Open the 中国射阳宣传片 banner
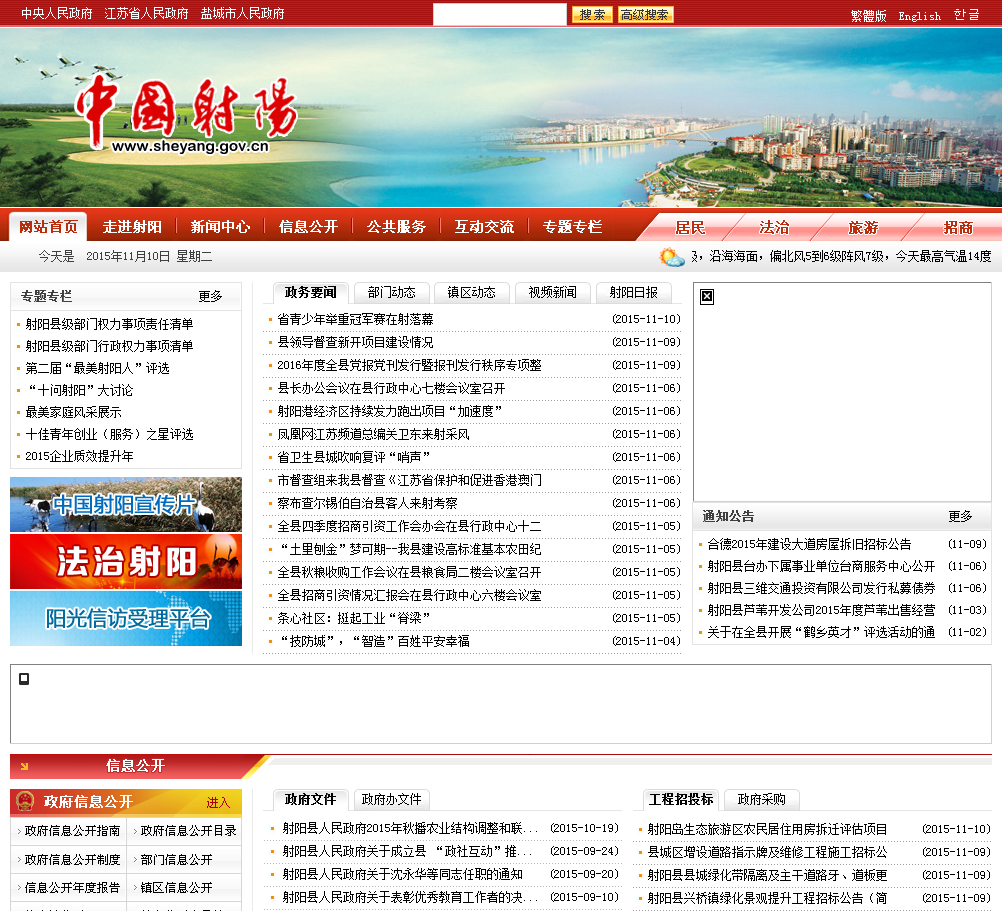Viewport: 1002px width, 911px height. tap(126, 505)
